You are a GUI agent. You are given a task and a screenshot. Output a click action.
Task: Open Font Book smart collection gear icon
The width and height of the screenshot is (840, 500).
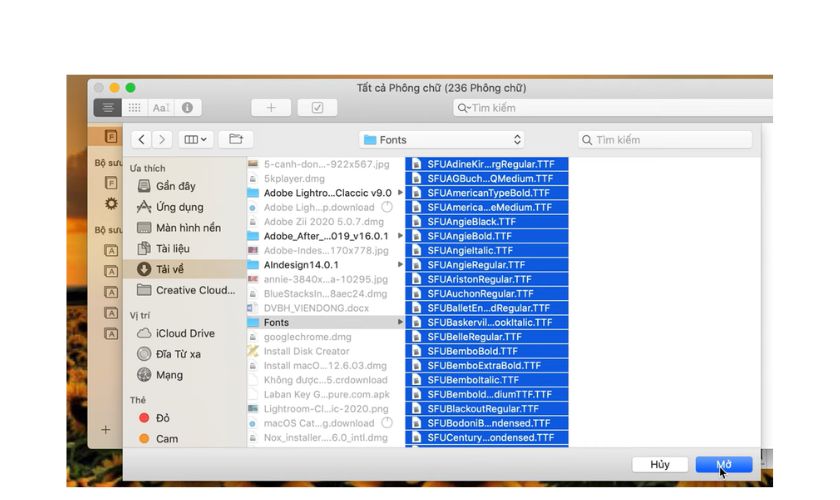pos(111,204)
